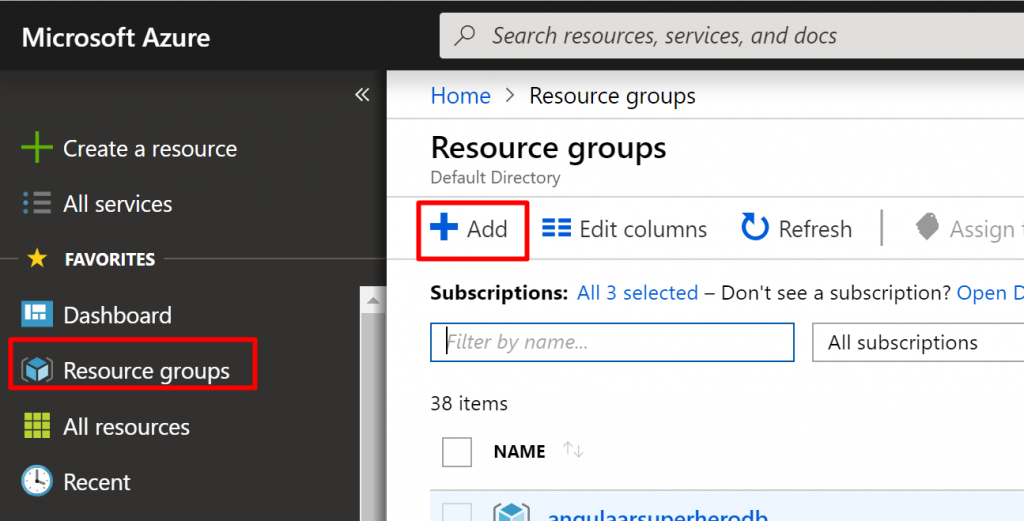Click the Recent clock icon
This screenshot has height=521, width=1024.
[37, 482]
